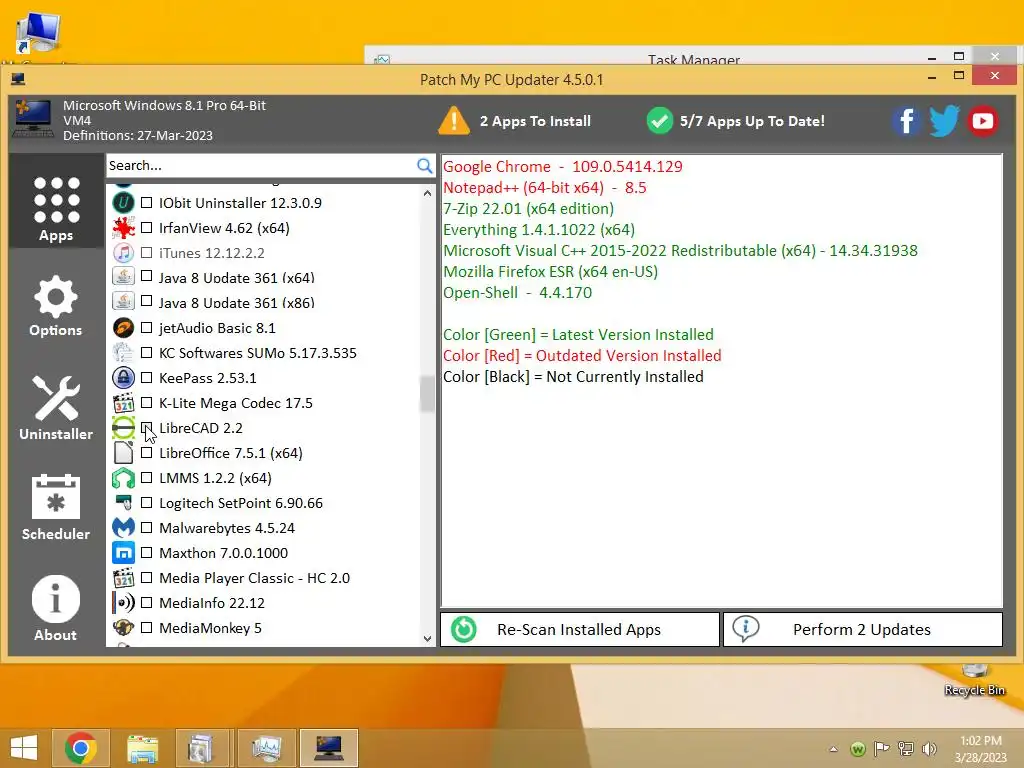Tick the MediaInfo 22.12 checkbox
The image size is (1024, 768).
[x=146, y=603]
